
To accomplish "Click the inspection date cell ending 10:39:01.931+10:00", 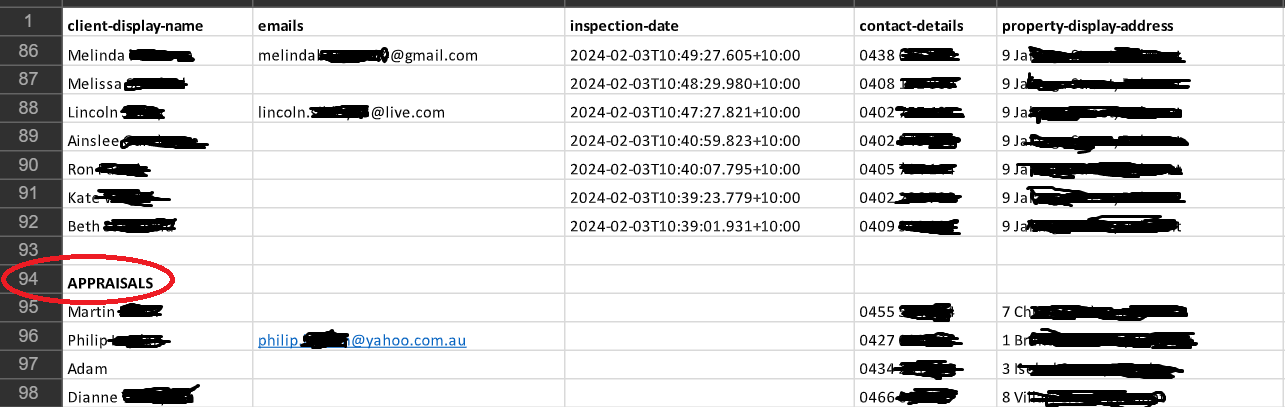I will click(685, 226).
